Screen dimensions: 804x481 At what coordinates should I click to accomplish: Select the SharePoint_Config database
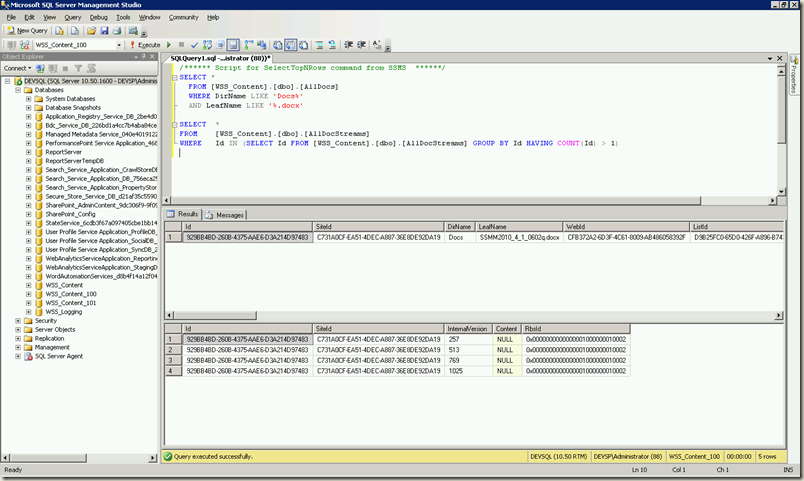70,214
